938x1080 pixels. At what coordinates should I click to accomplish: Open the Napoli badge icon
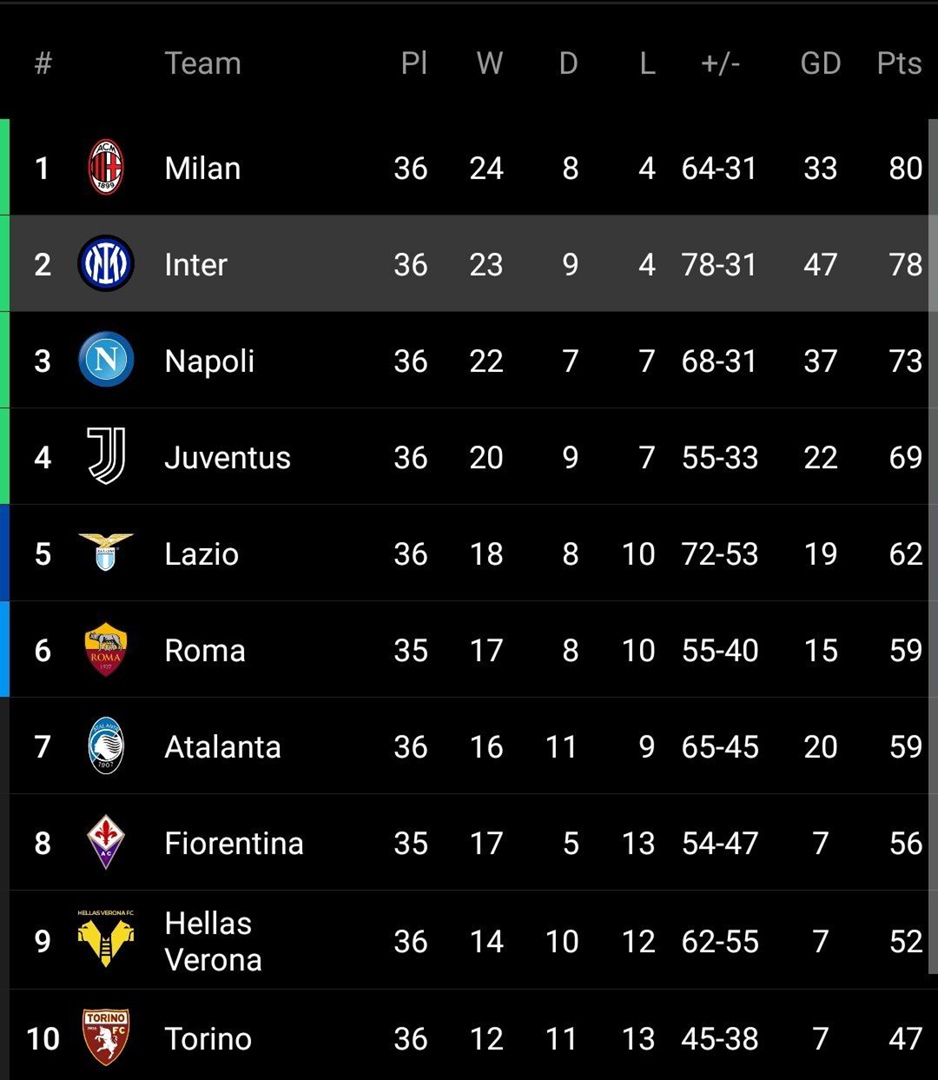[106, 360]
